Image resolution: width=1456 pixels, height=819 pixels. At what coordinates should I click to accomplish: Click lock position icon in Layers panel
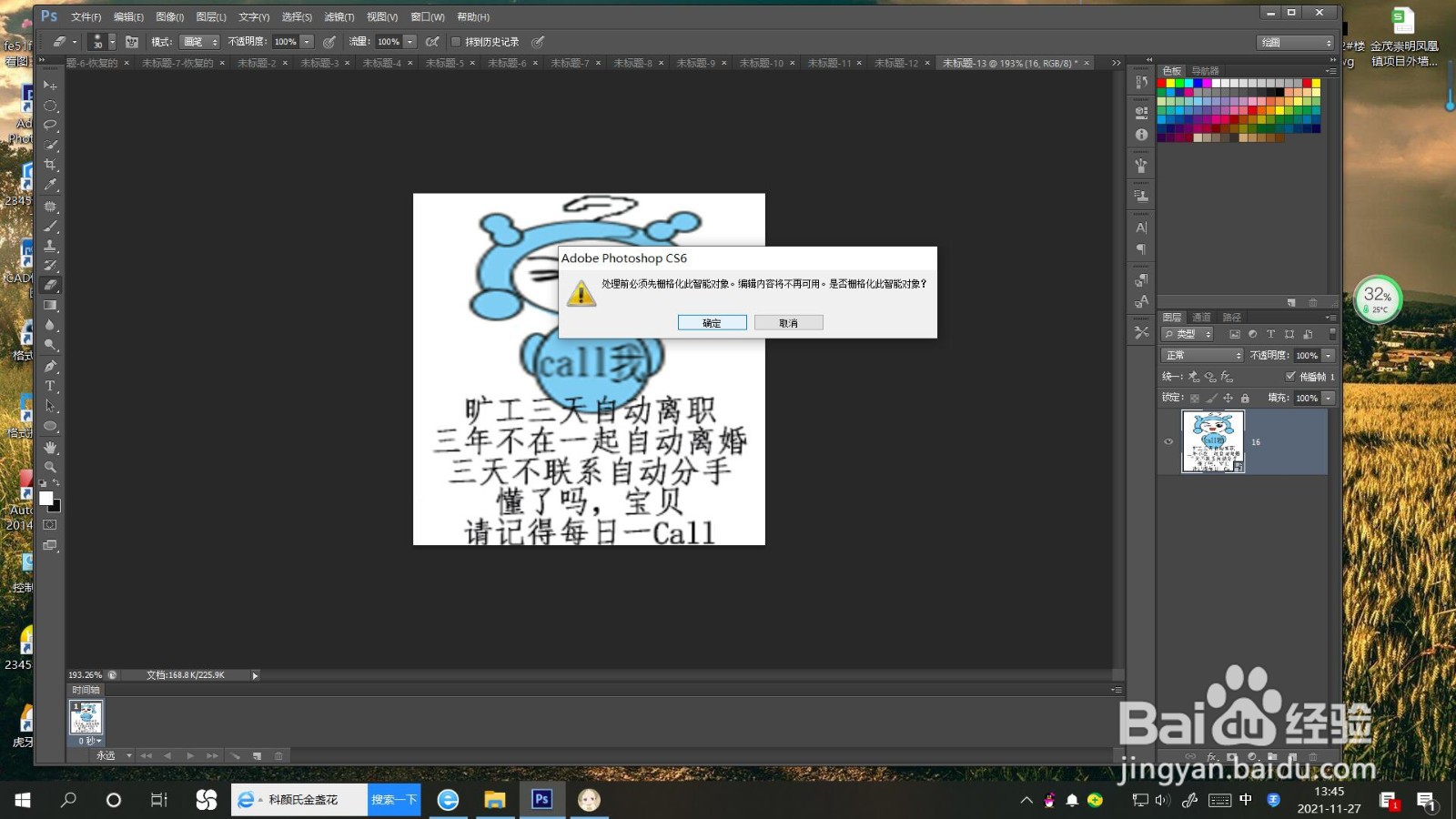coord(1228,398)
